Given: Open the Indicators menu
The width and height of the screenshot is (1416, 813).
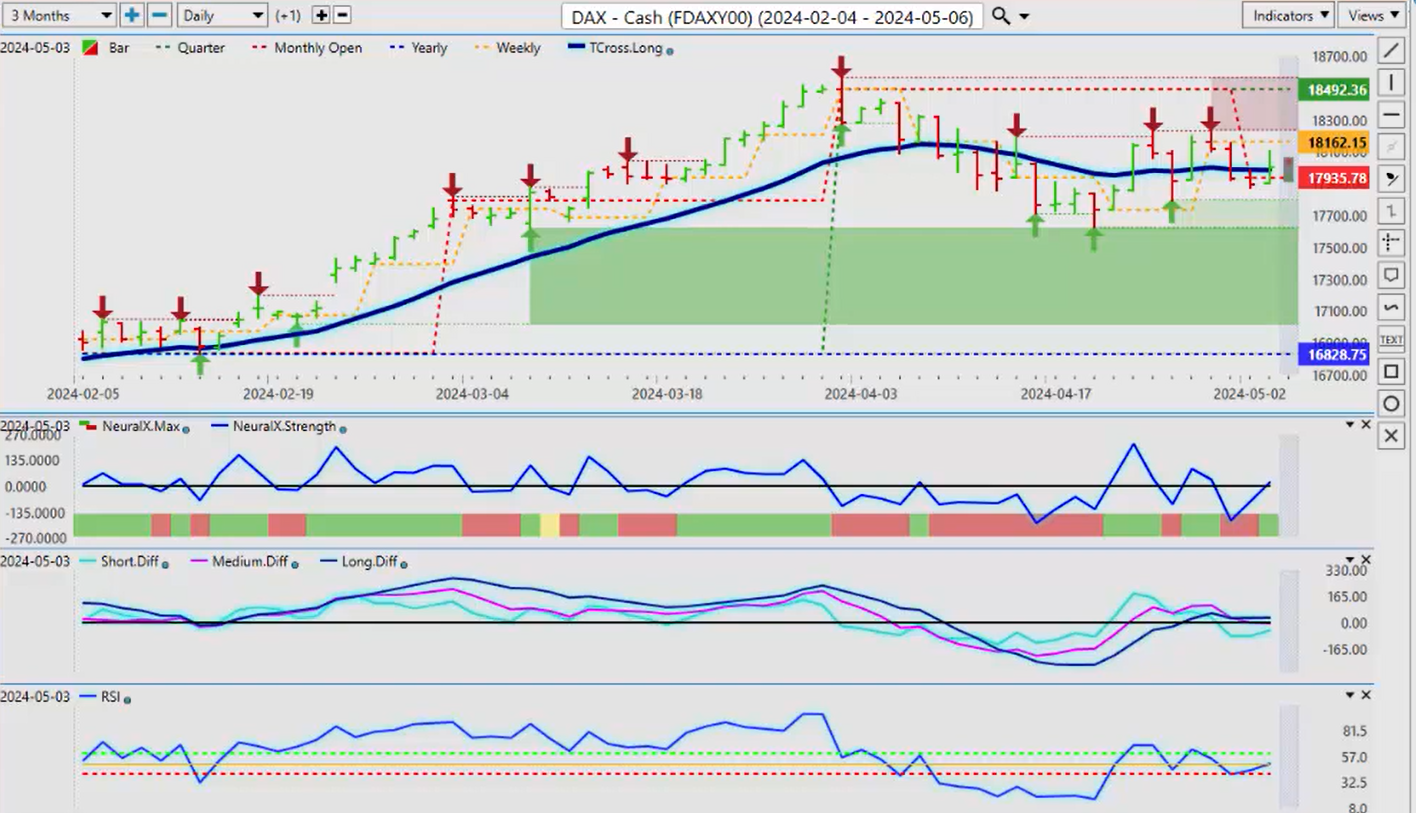Looking at the screenshot, I should click(x=1288, y=15).
